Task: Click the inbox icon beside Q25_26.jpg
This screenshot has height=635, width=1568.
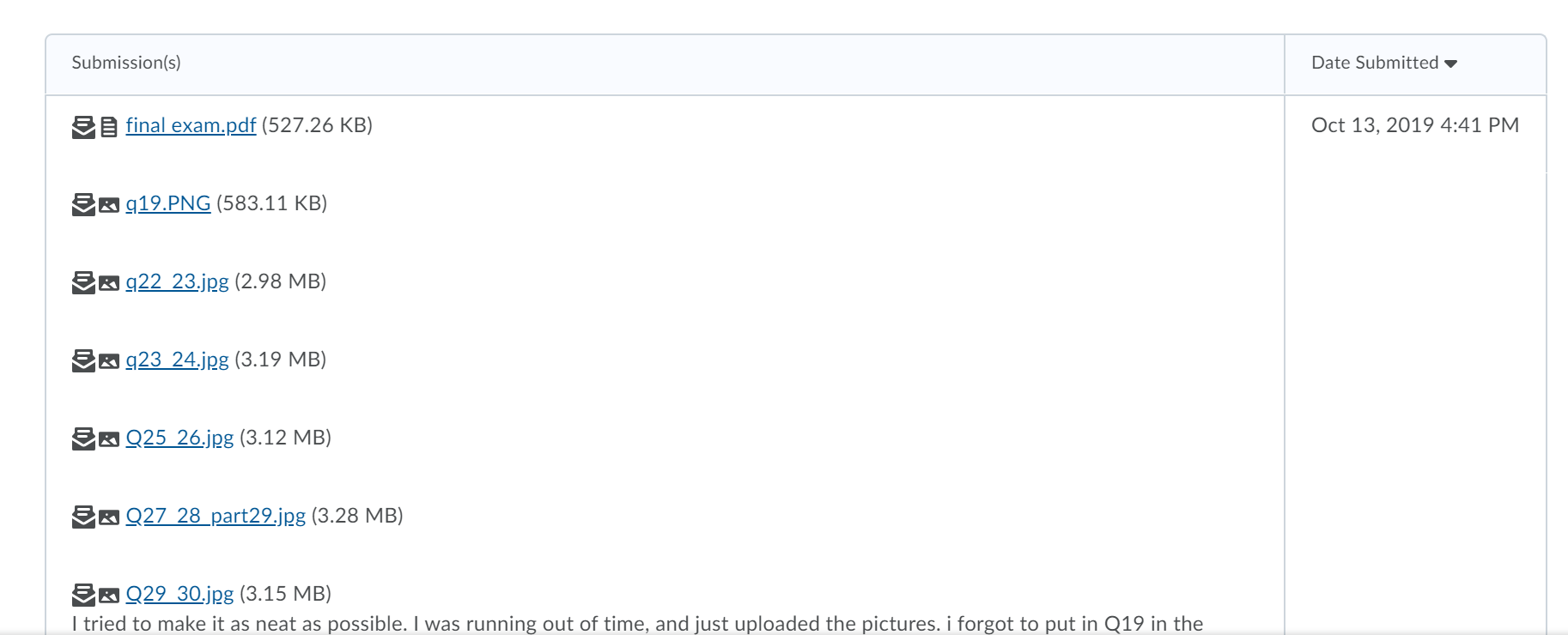Action: coord(83,439)
